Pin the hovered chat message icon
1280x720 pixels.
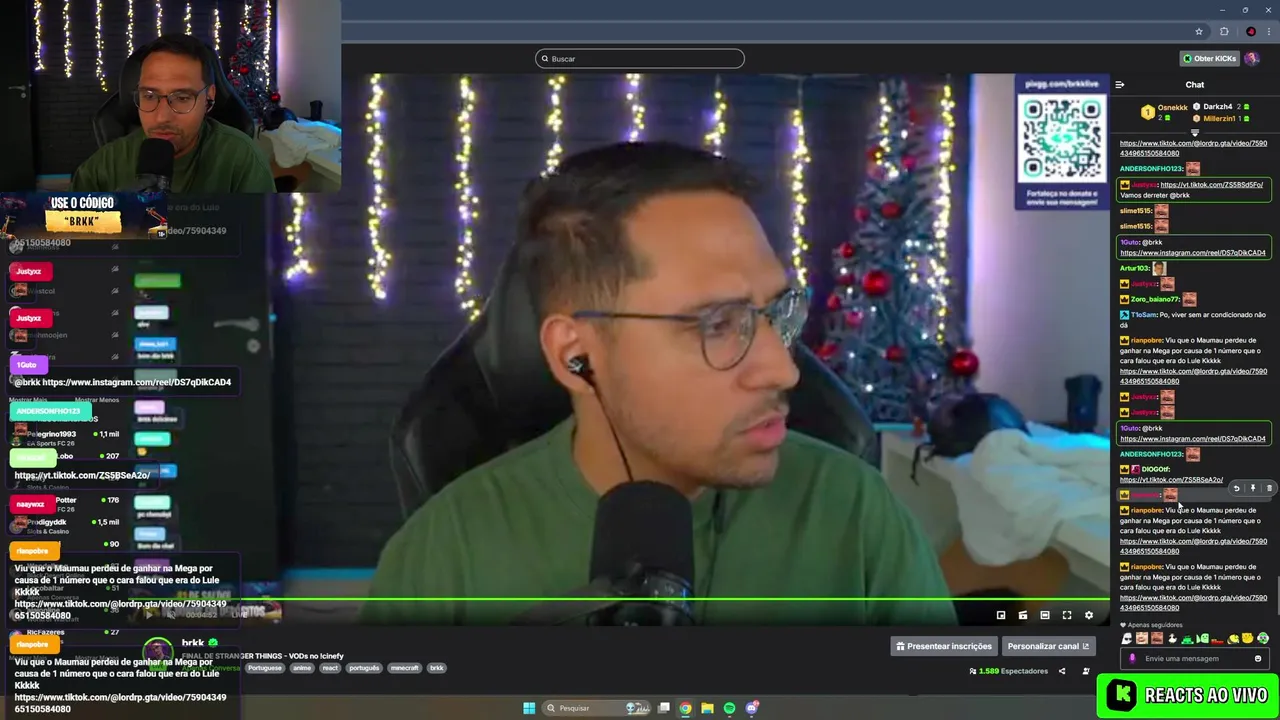(x=1252, y=488)
